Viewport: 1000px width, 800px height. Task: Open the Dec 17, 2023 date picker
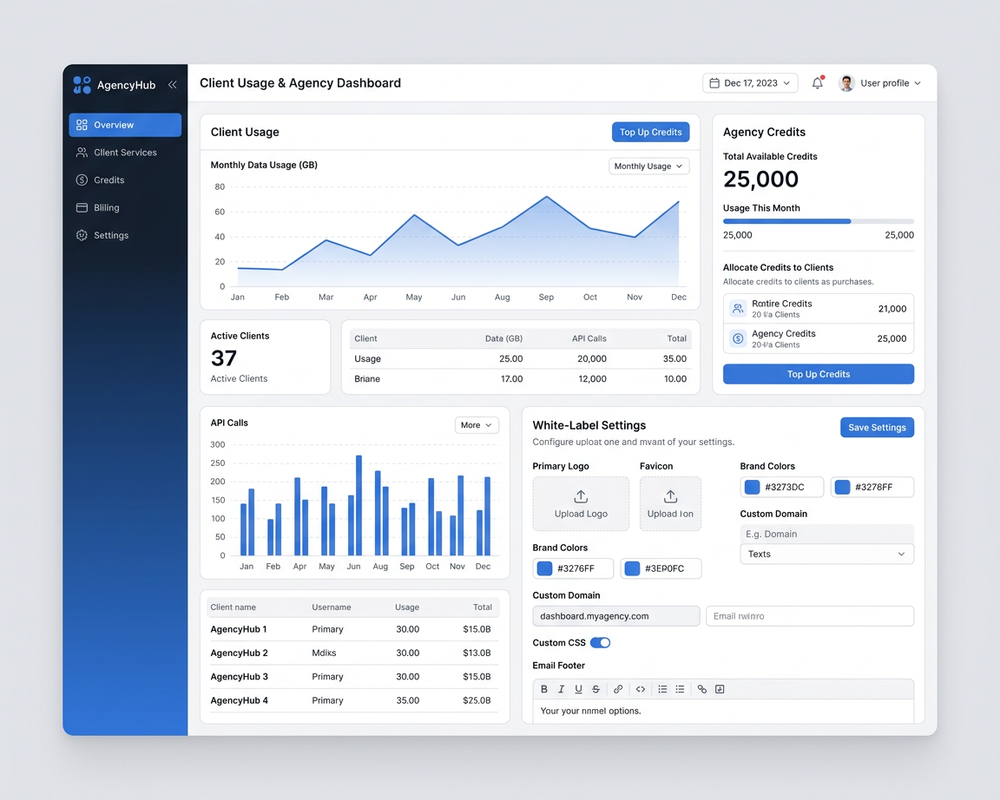[x=749, y=83]
